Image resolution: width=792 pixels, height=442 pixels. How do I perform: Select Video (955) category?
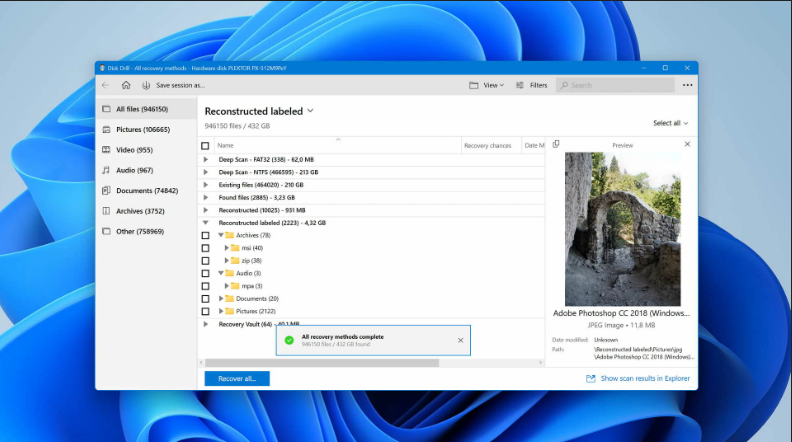[x=146, y=150]
